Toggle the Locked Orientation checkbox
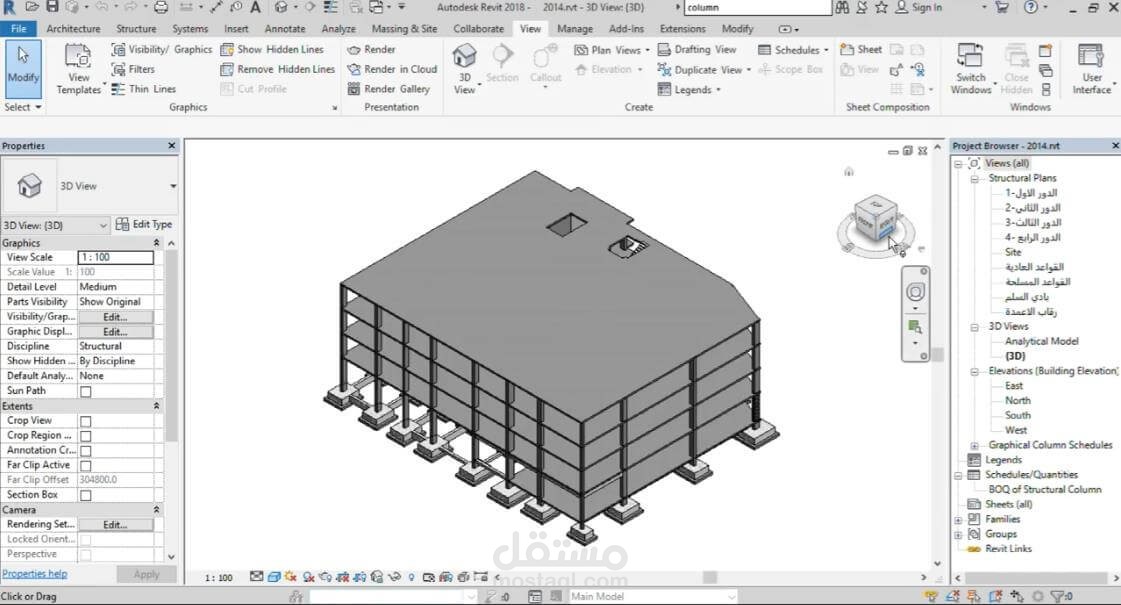 tap(86, 540)
